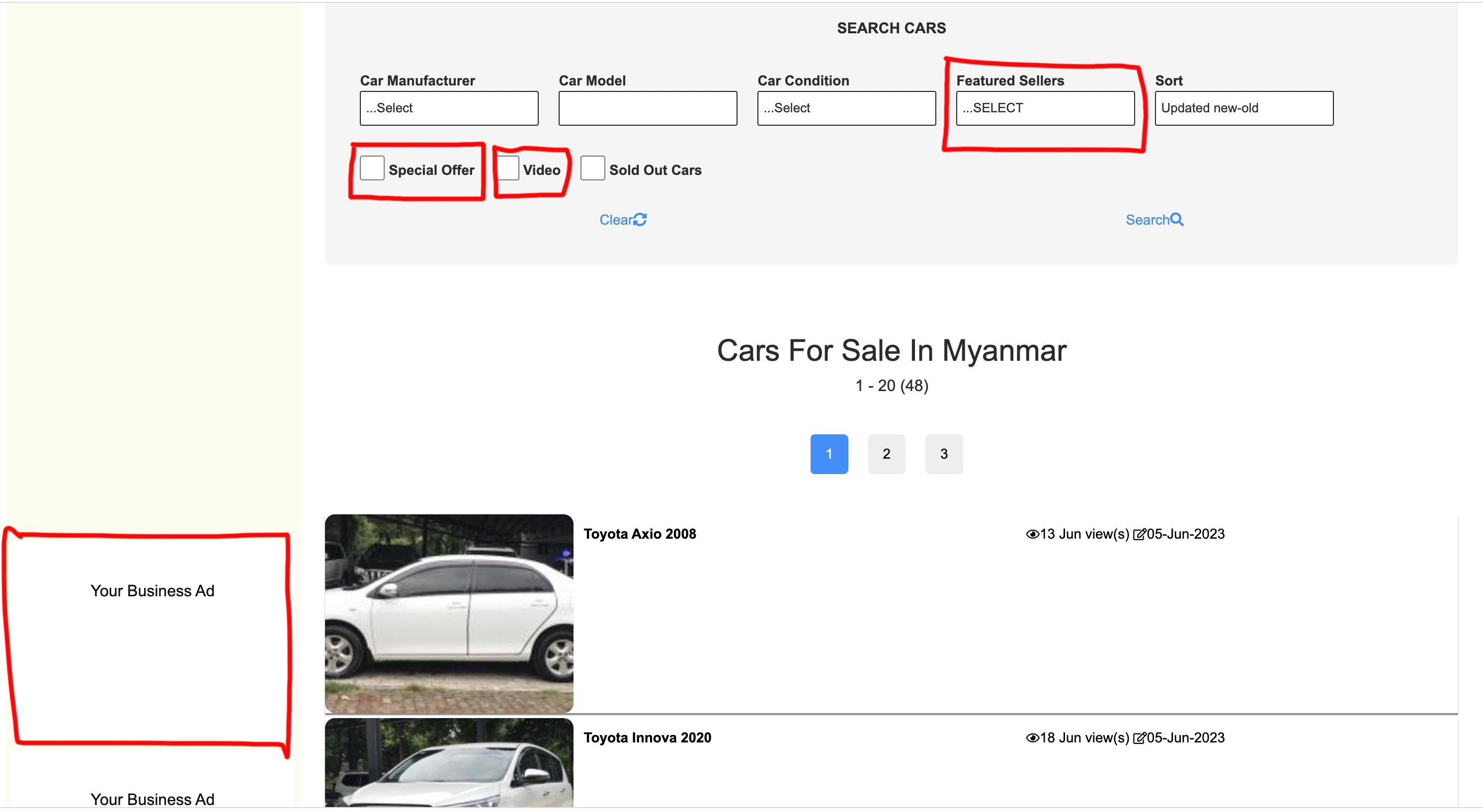
Task: Click the edit-date icon for Toyota Innova
Action: click(1139, 738)
